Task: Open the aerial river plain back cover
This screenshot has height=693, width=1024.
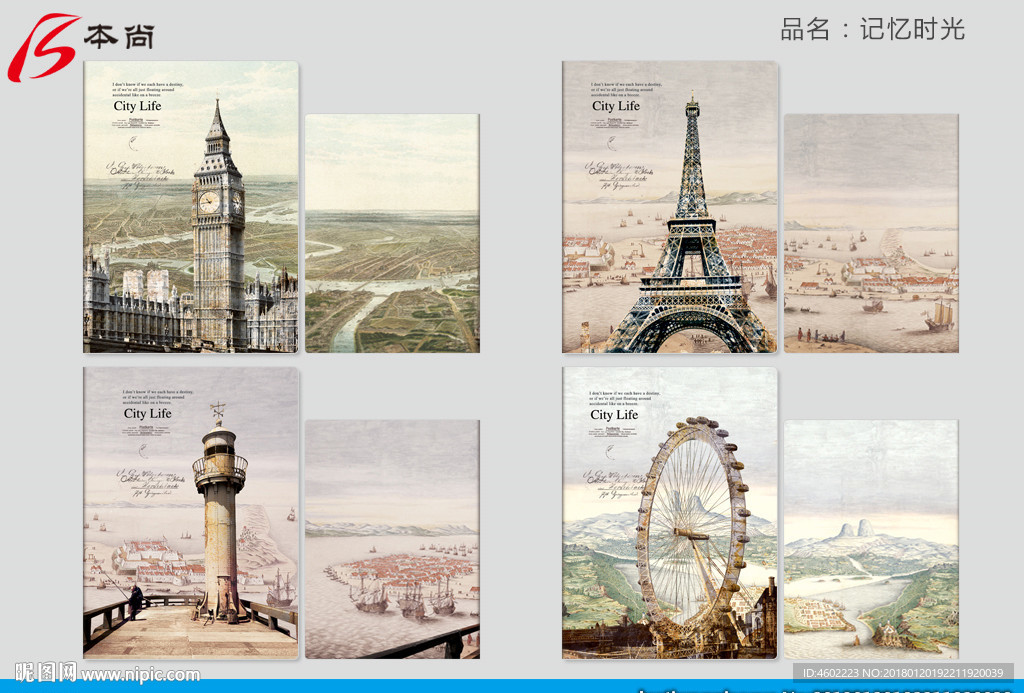Action: (x=392, y=234)
